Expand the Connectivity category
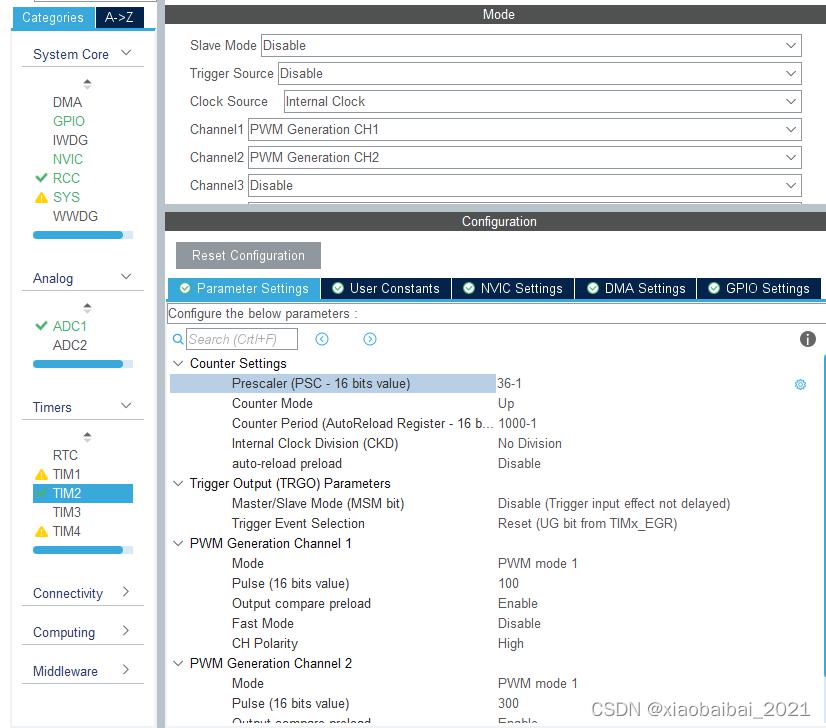Screen dimensions: 826x728 tap(82, 593)
